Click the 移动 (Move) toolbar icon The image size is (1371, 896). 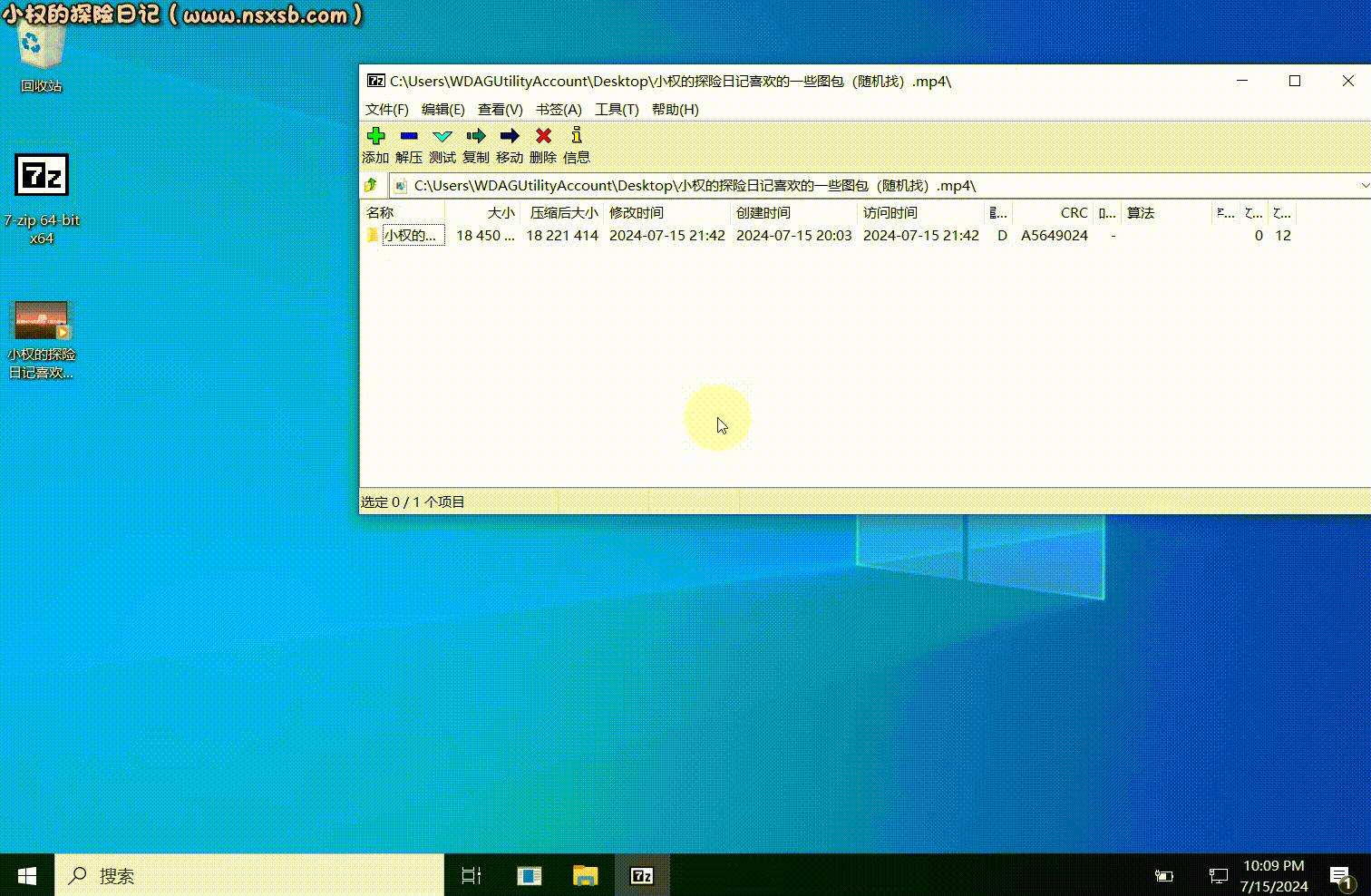click(x=510, y=136)
